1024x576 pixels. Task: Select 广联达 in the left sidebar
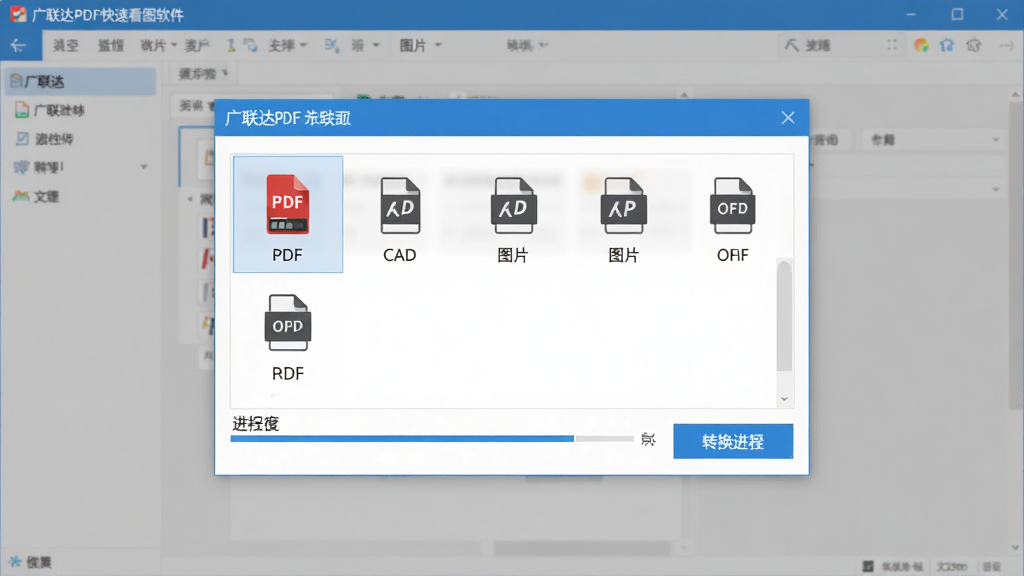click(x=80, y=82)
